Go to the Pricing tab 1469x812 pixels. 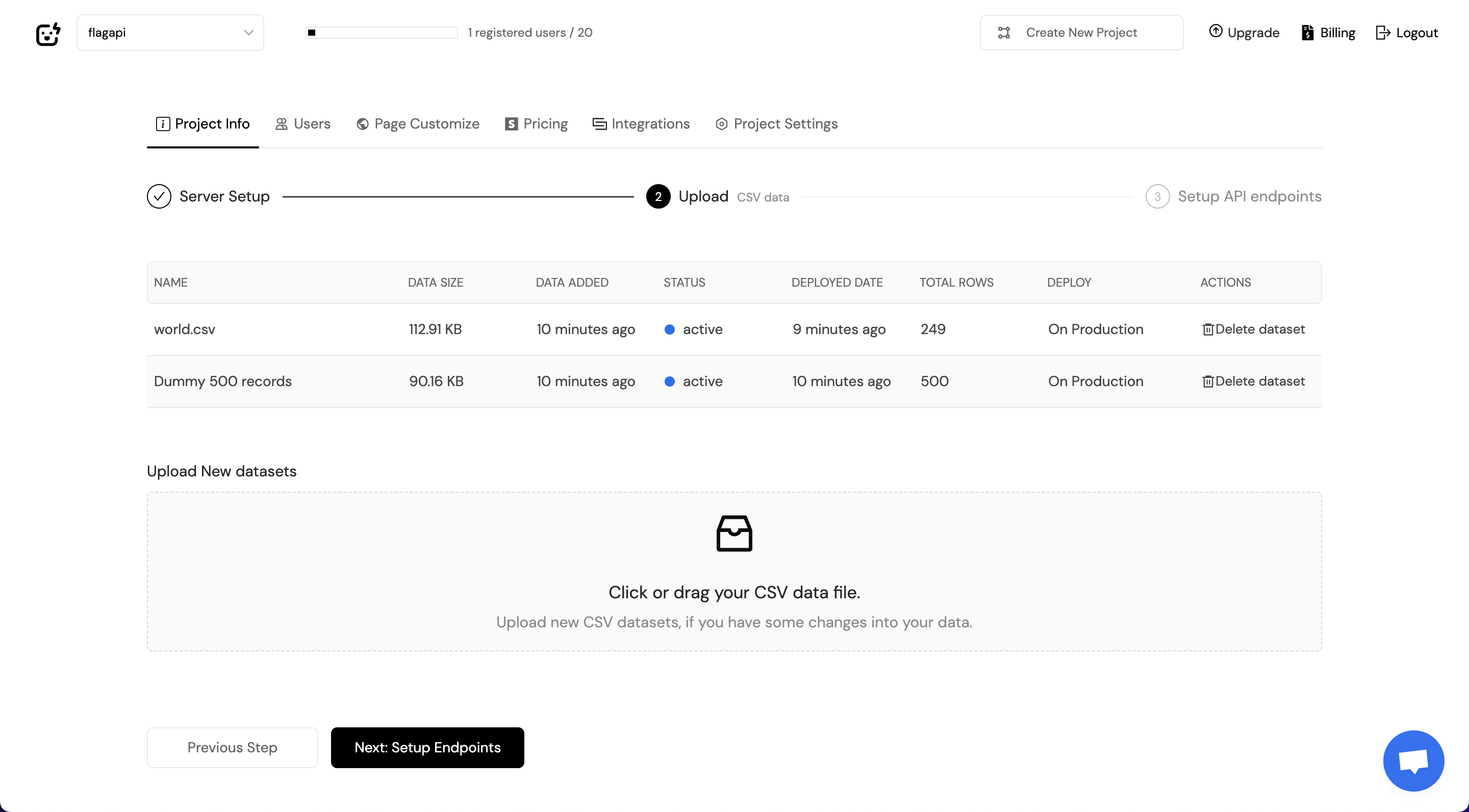536,124
